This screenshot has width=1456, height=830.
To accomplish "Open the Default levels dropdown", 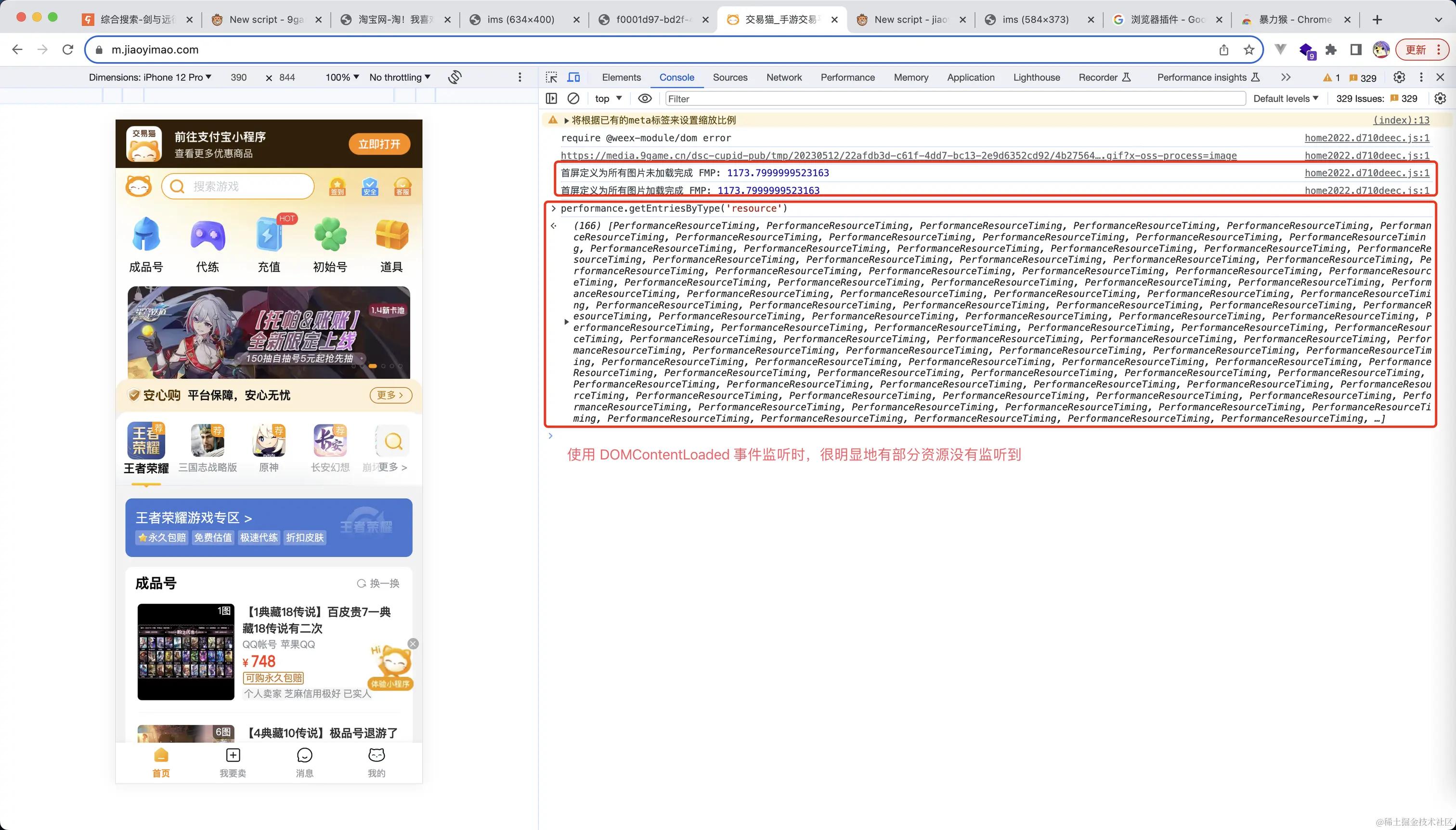I will point(1286,98).
